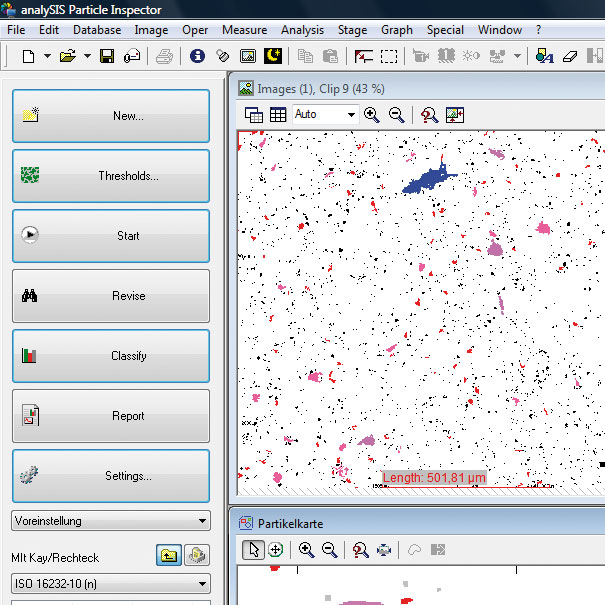Zoom in on the Images window

(x=372, y=115)
